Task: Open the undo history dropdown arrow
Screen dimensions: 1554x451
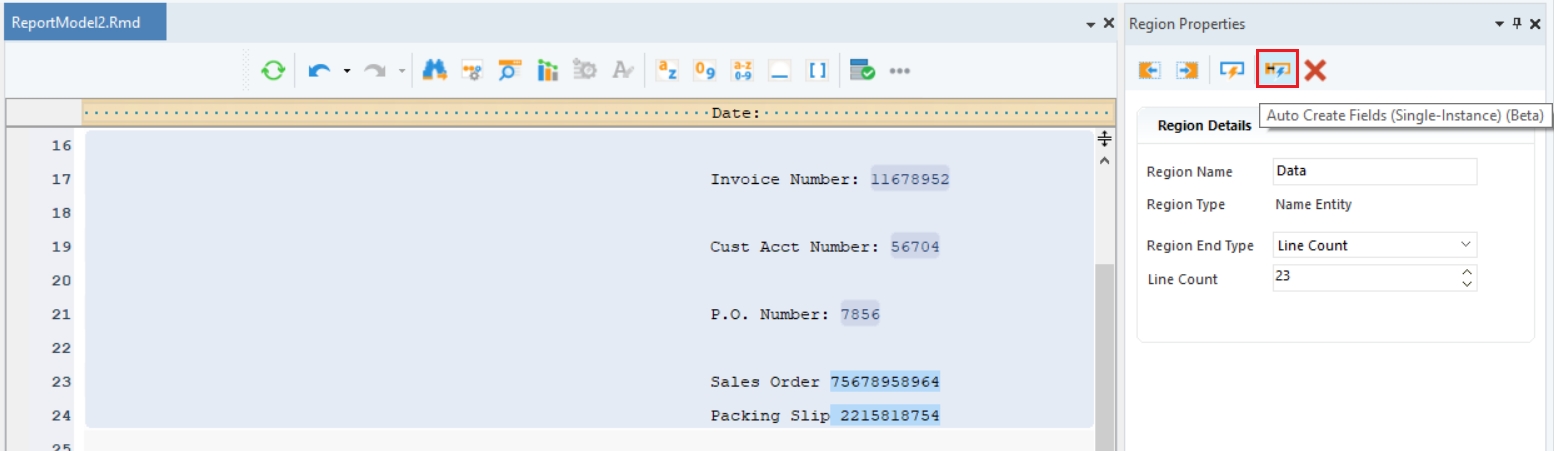Action: click(x=346, y=71)
